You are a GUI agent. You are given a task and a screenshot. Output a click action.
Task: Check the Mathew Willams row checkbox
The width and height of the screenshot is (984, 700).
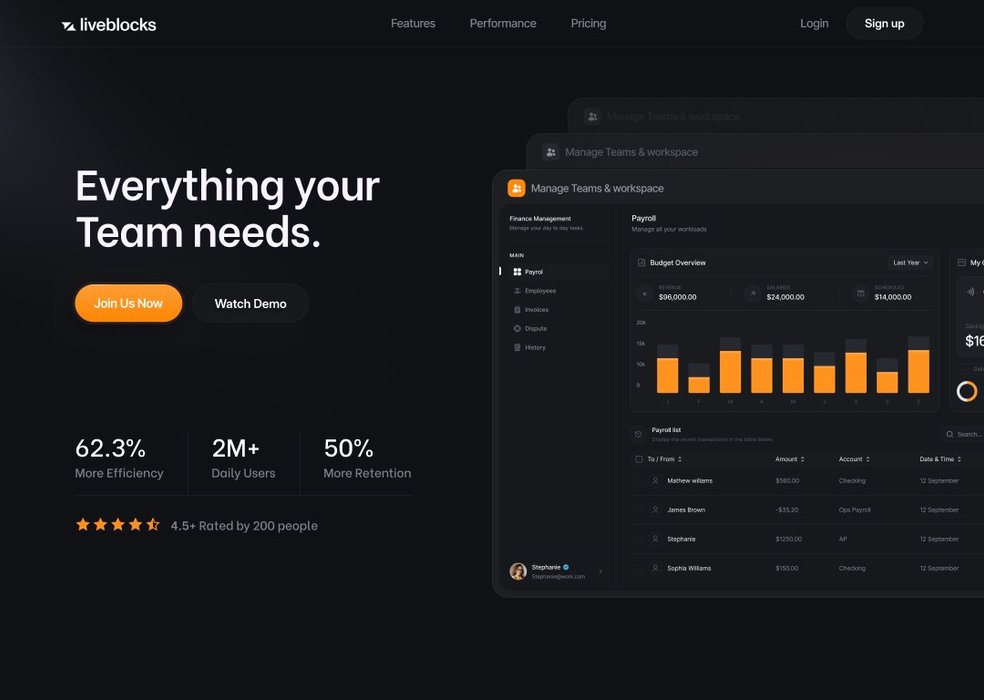click(639, 481)
